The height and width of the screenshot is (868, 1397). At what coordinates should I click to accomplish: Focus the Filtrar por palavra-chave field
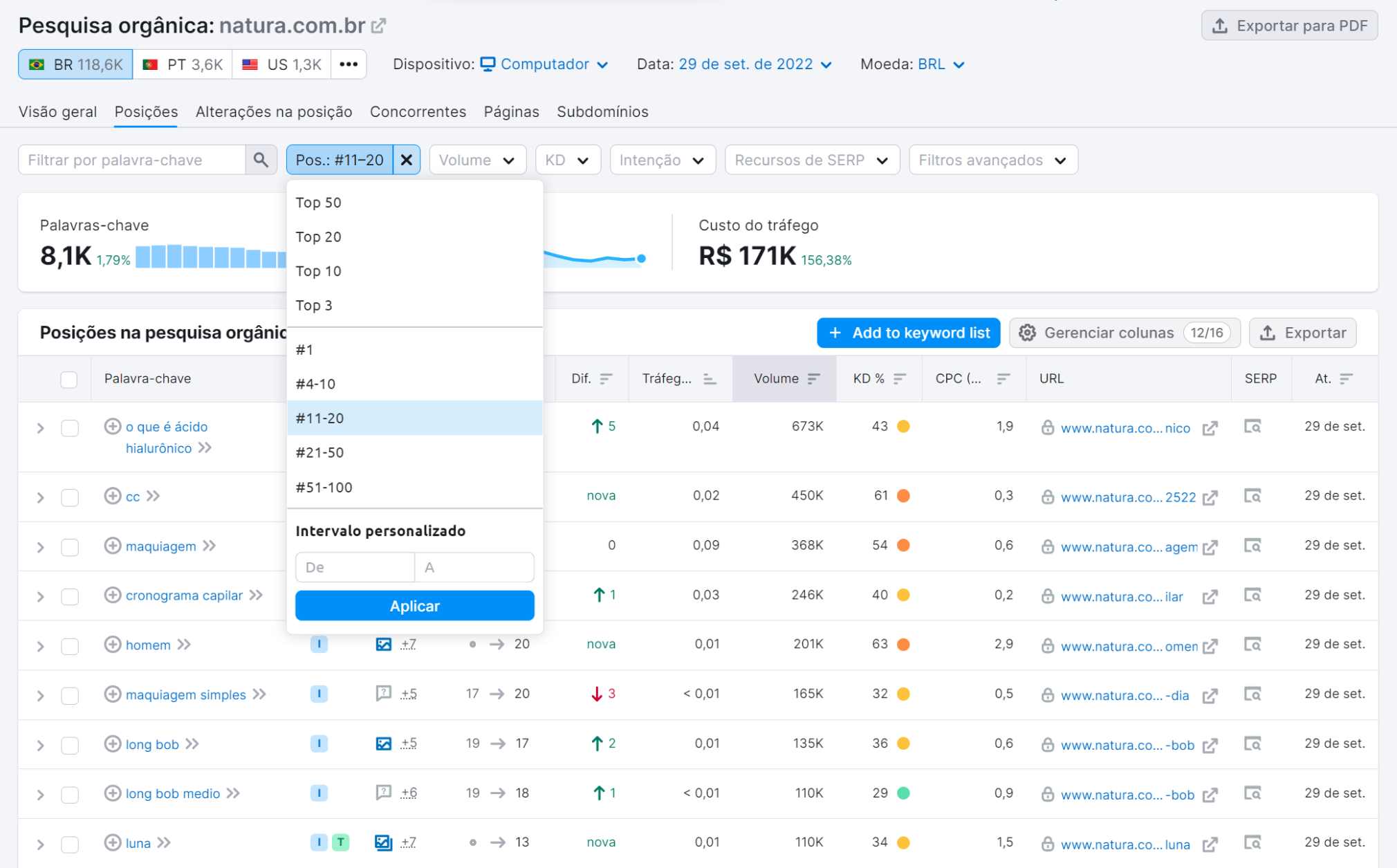click(x=132, y=160)
